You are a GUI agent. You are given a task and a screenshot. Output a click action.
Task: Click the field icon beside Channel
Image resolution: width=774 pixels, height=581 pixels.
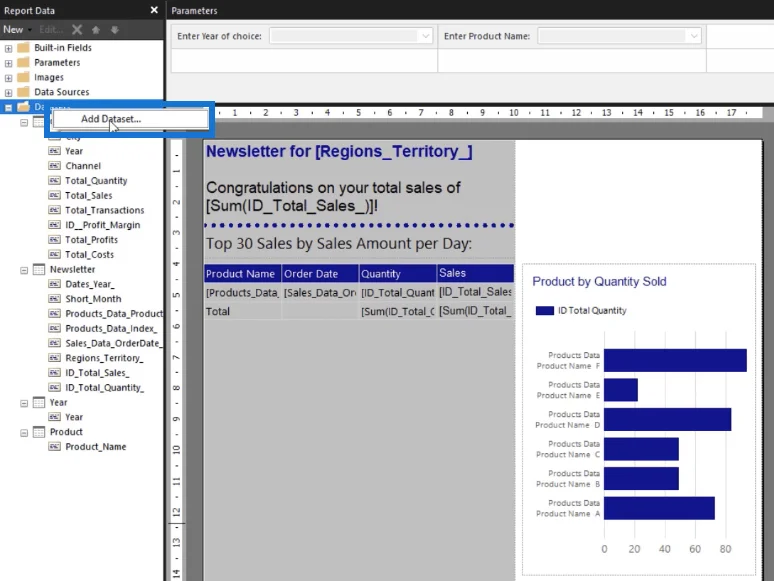pos(54,166)
